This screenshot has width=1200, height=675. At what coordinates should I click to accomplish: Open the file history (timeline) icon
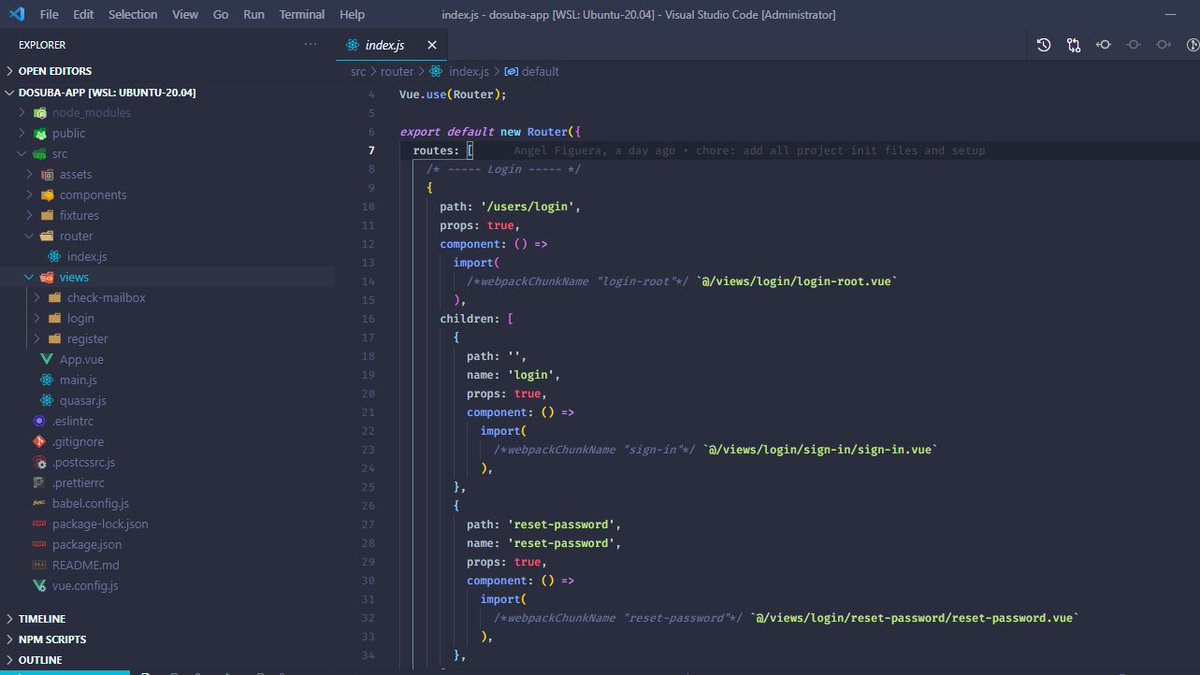1043,45
